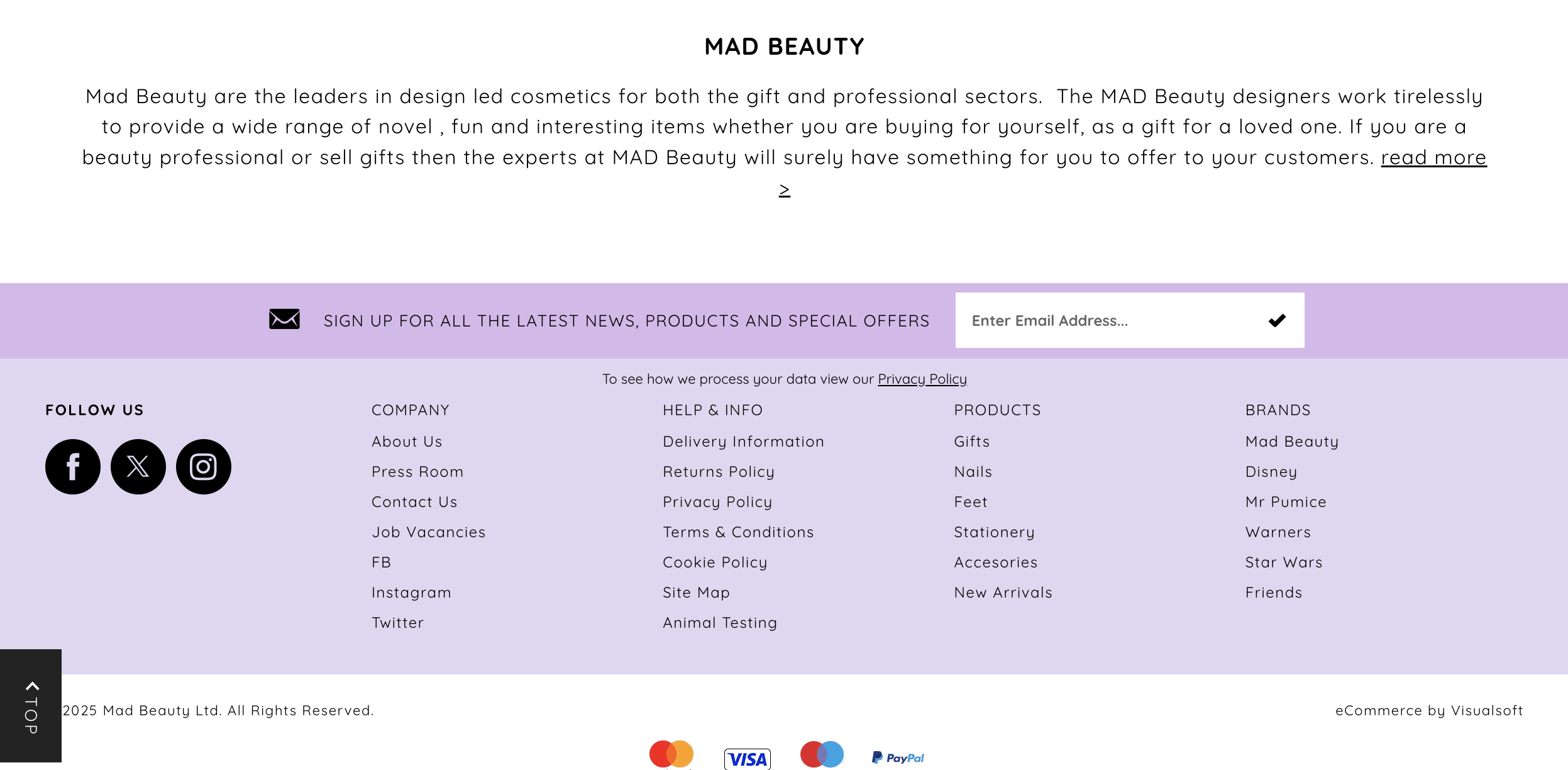Select the Star Wars brand

(x=1284, y=562)
